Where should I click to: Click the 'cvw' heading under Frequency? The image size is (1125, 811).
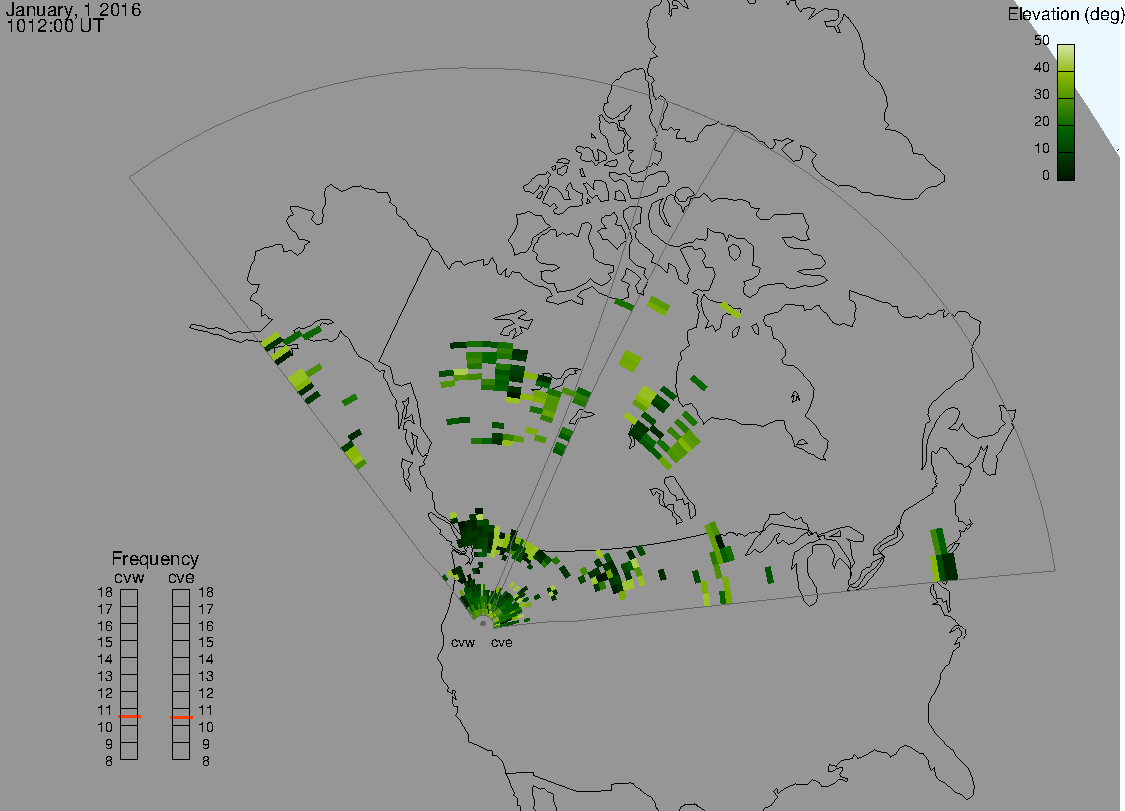pos(129,578)
